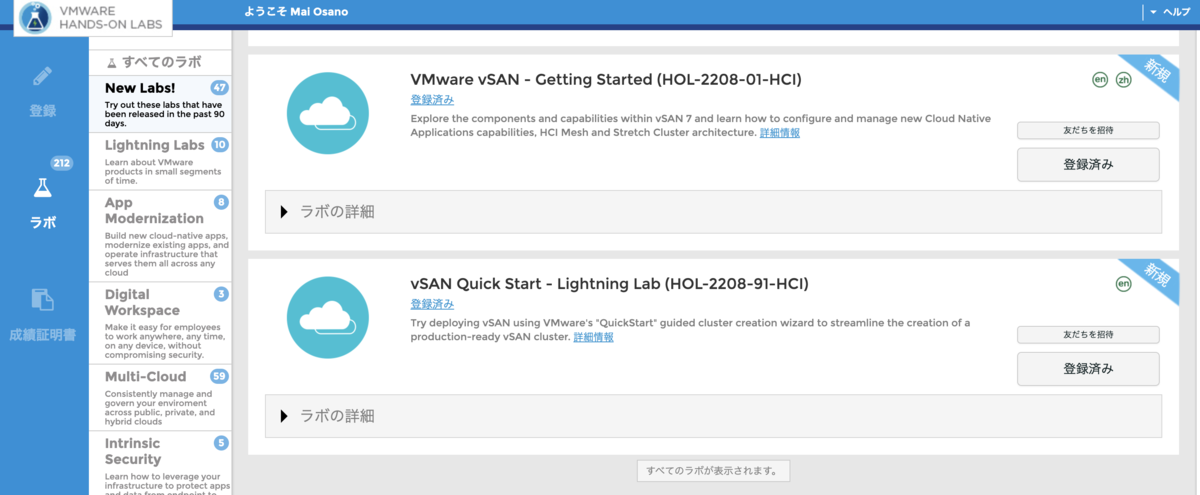Click 友だちを招待 for vSAN Getting Started

(x=1088, y=130)
